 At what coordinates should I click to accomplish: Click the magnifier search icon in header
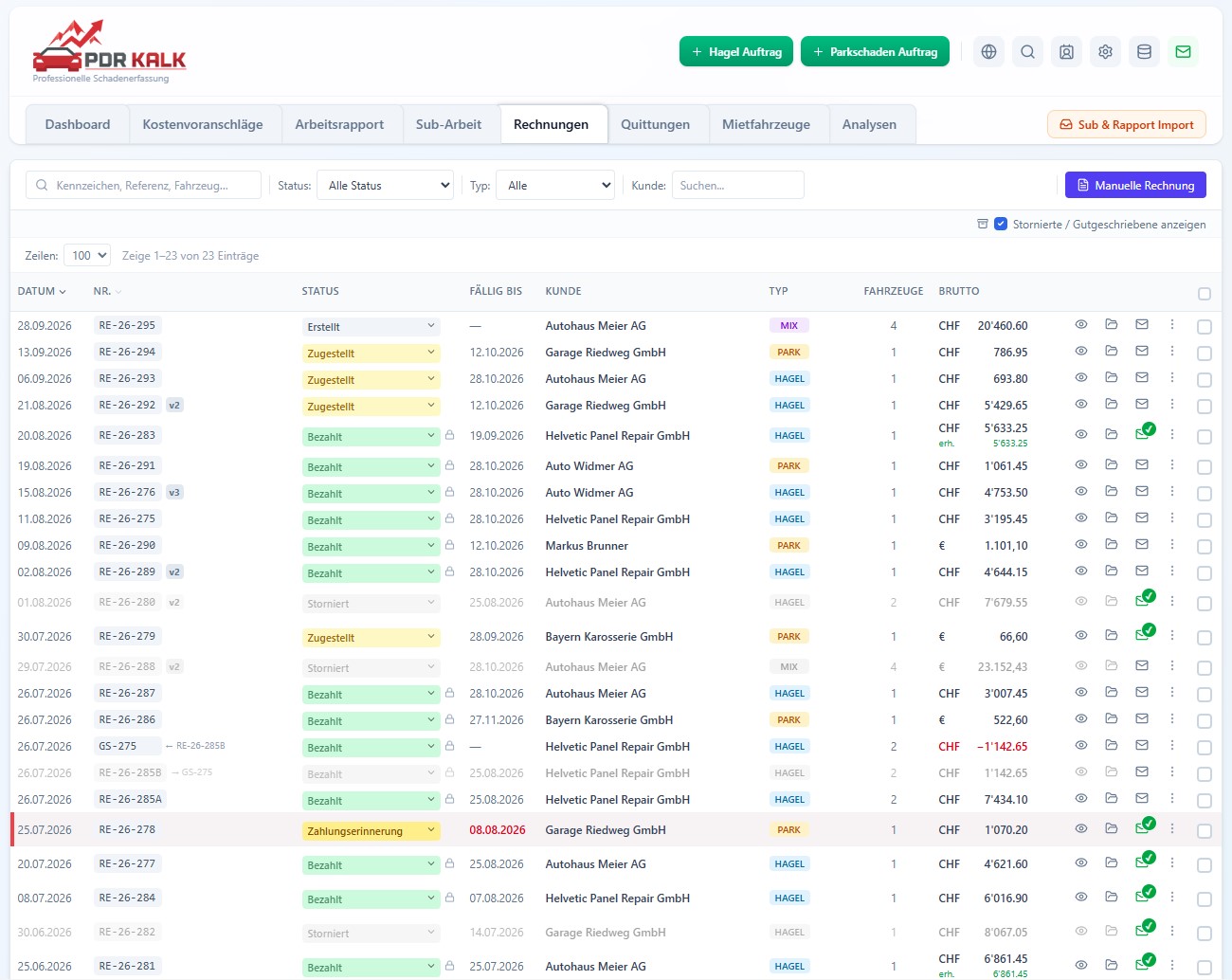(x=1027, y=52)
